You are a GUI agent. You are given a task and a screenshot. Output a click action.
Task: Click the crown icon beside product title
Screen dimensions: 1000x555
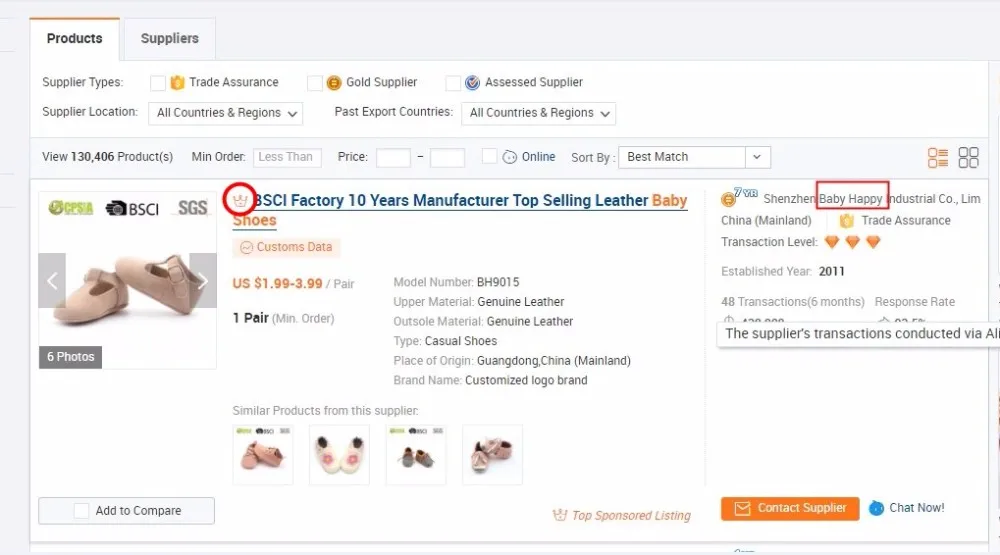(x=240, y=200)
